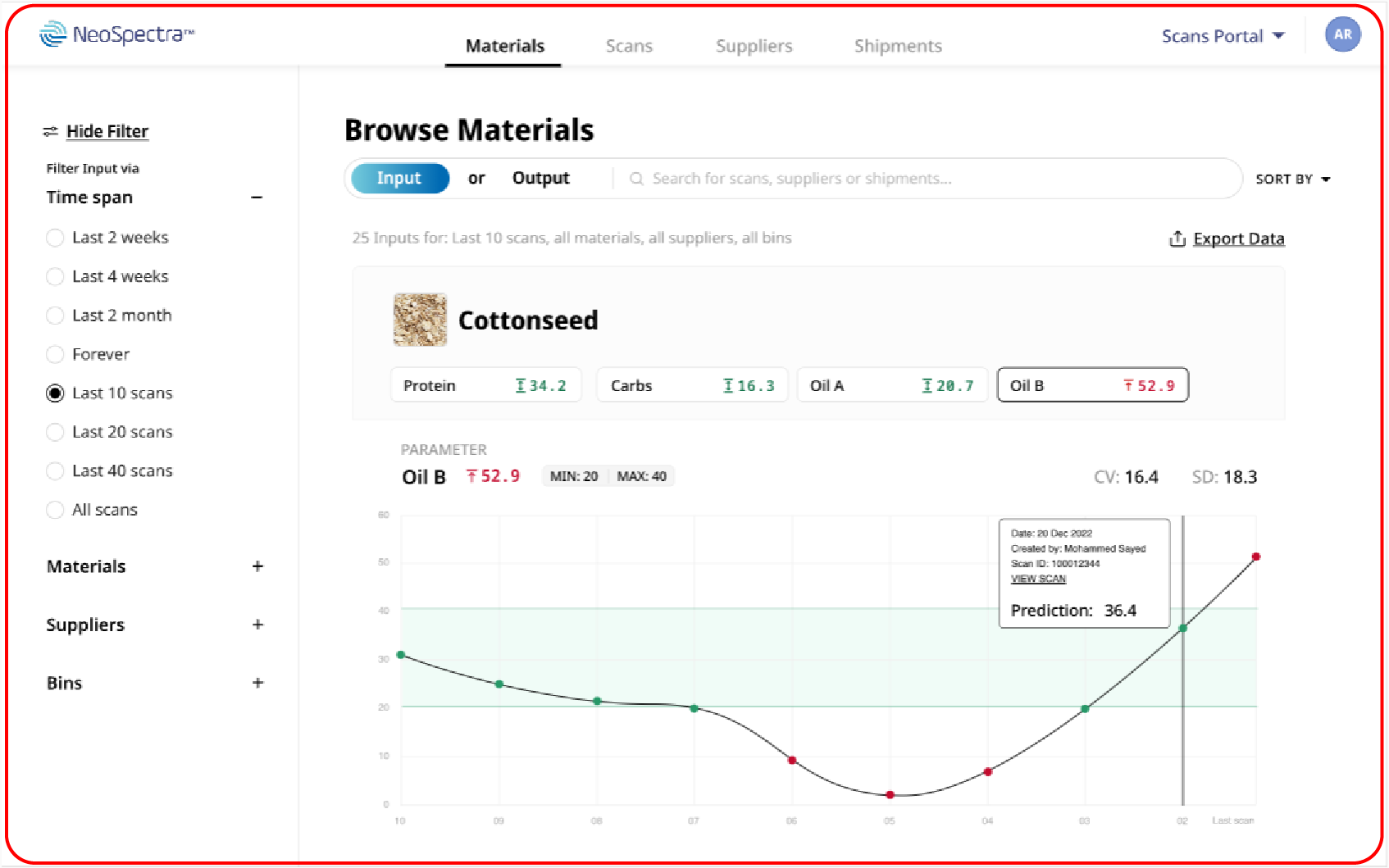Click the filter sliders icon beside Hide Filter

click(x=51, y=131)
